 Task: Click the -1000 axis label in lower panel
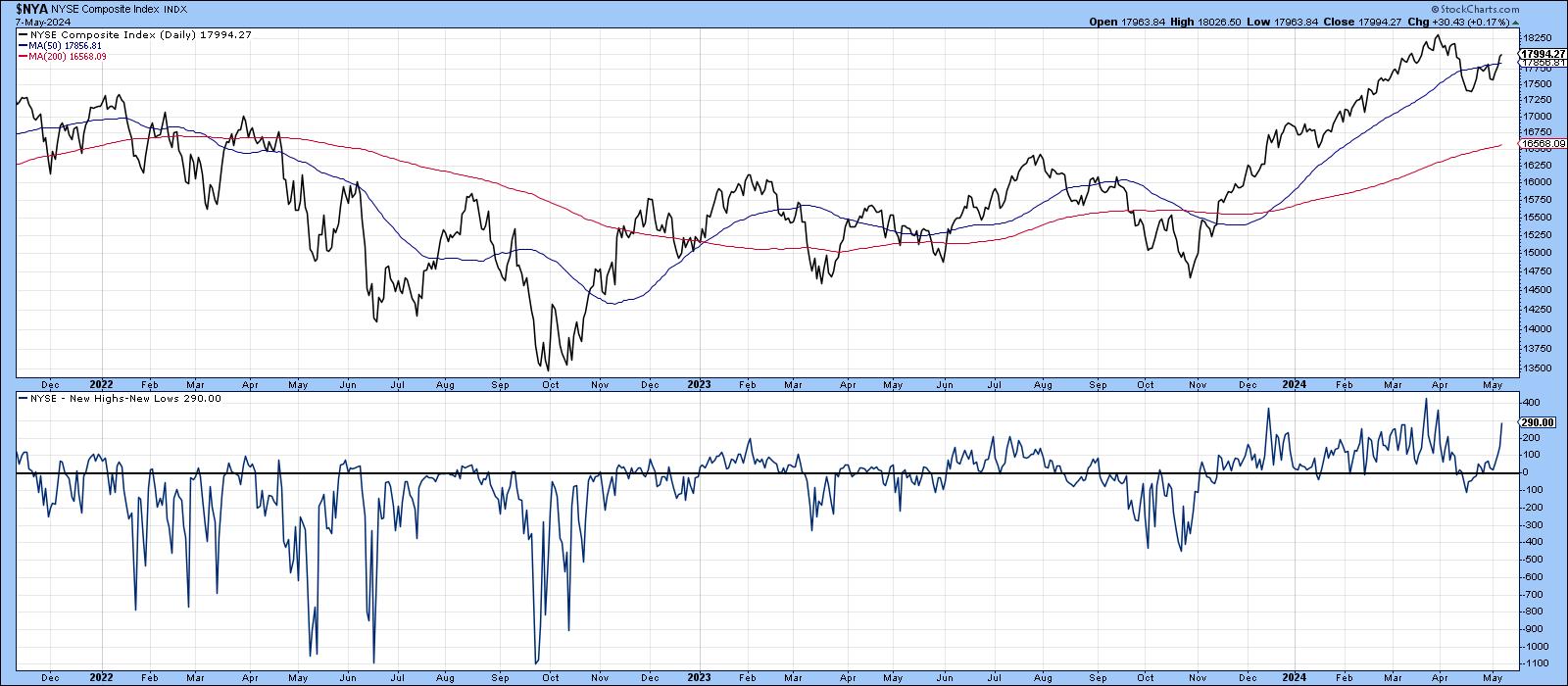click(x=1535, y=647)
